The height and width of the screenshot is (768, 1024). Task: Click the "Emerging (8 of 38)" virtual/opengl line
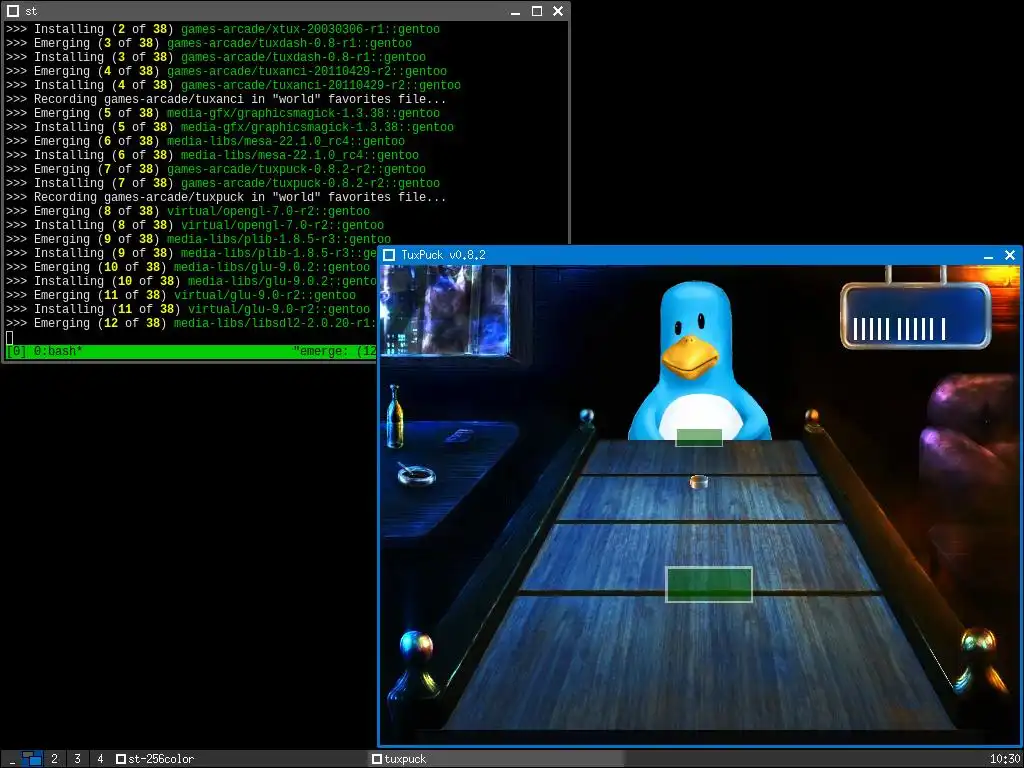click(188, 211)
